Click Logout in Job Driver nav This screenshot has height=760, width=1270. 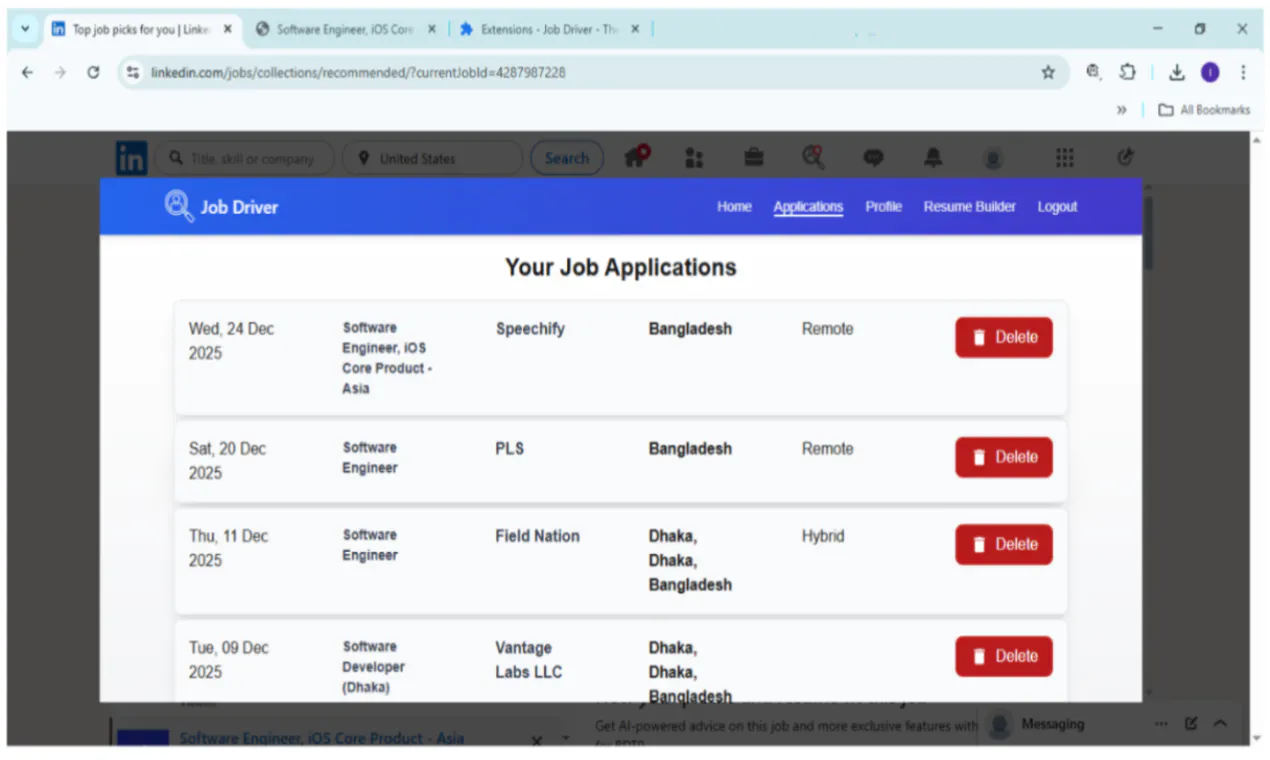[x=1057, y=207]
